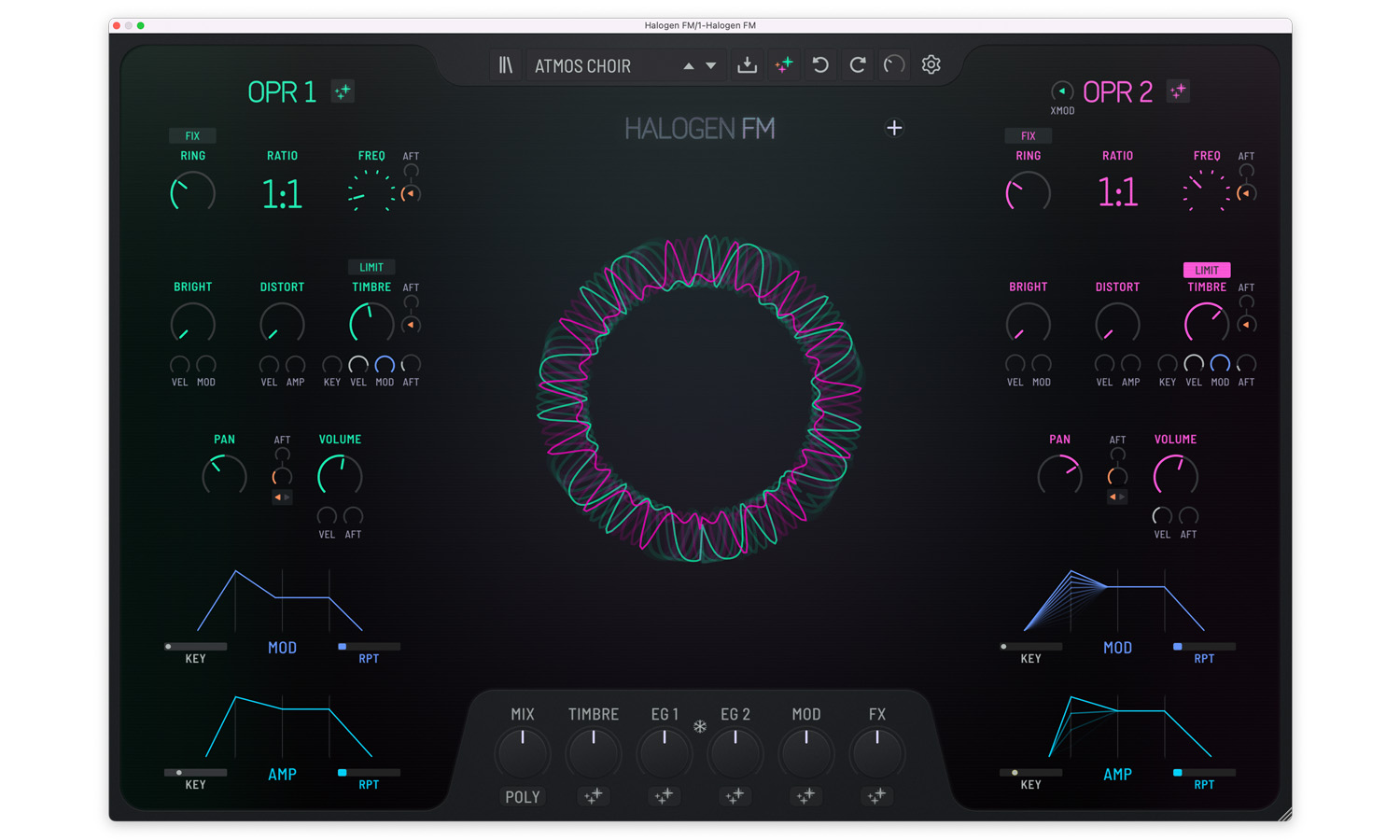This screenshot has height=840, width=1400.
Task: Click the orange AFT arrow beside OPR 2 FREQ
Action: point(1245,194)
